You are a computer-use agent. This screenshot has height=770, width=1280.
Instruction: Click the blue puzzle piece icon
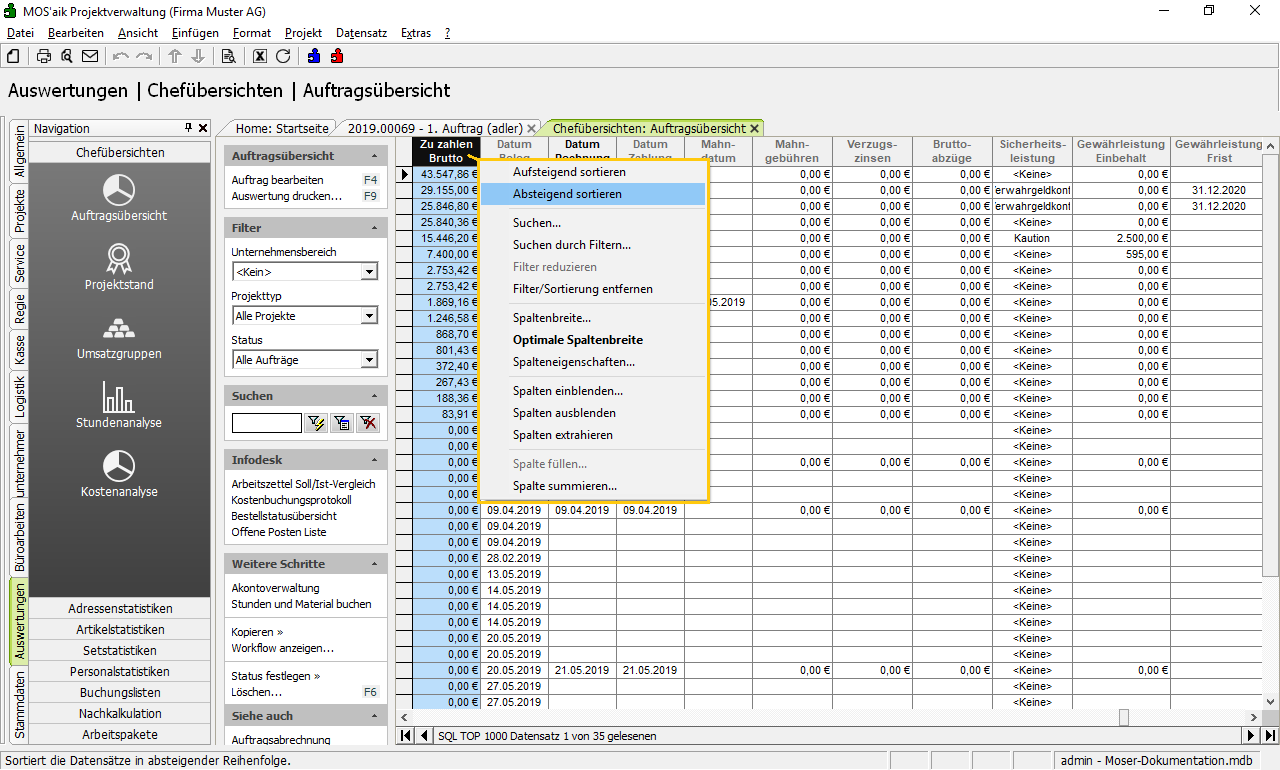[x=314, y=56]
